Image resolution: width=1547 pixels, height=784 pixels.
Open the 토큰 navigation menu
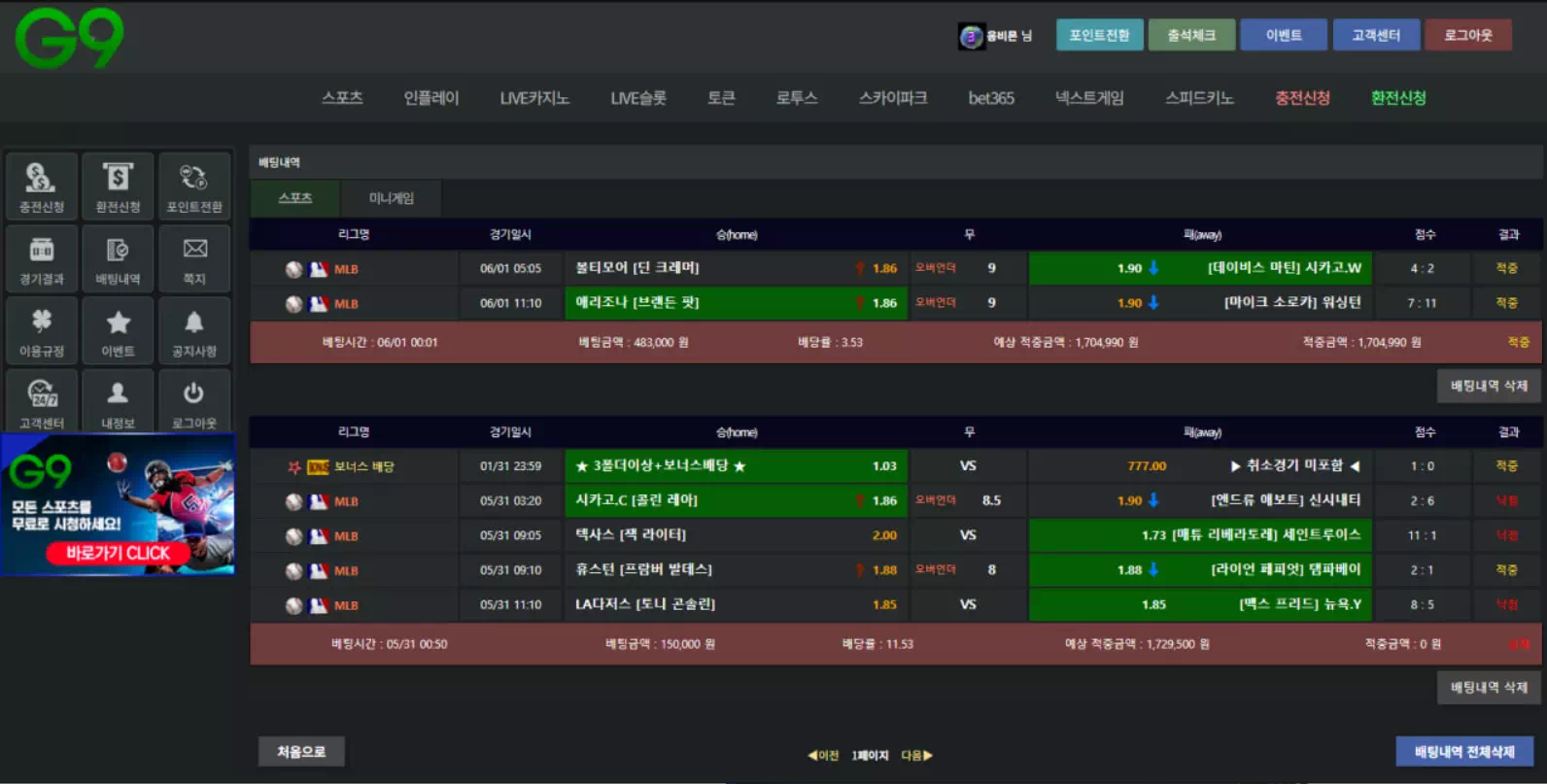pos(721,98)
